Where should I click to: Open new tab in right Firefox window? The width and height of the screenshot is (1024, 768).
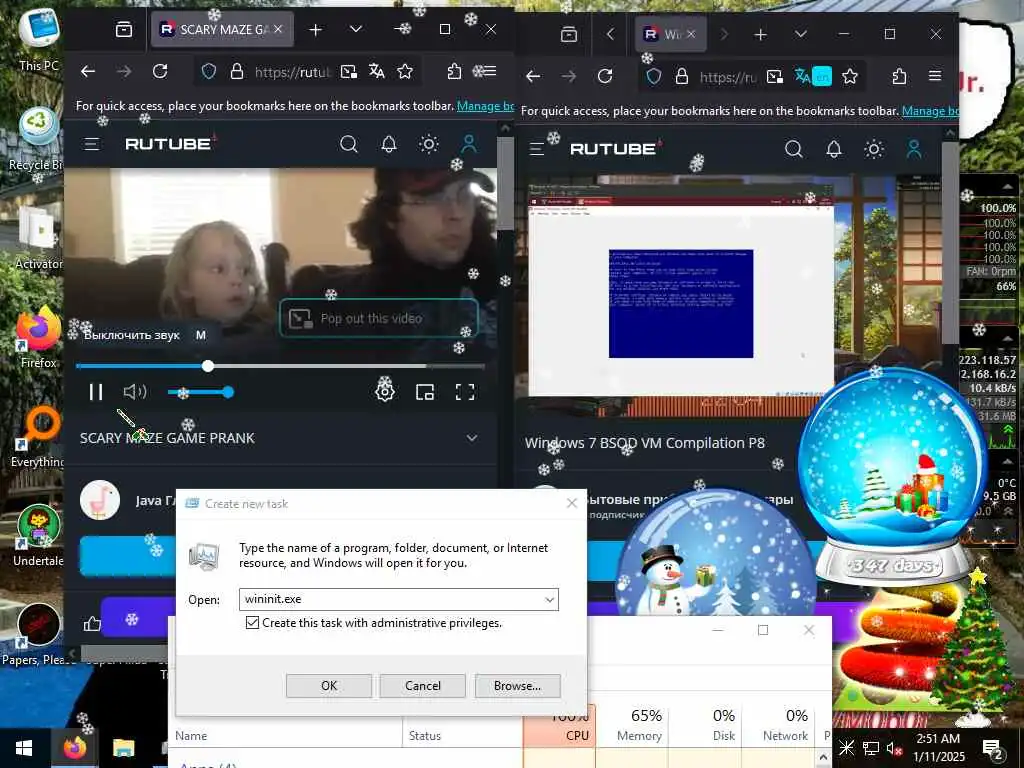(x=760, y=35)
